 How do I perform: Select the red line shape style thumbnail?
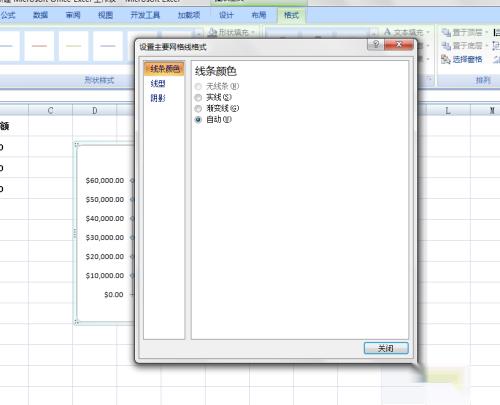[x=39, y=46]
